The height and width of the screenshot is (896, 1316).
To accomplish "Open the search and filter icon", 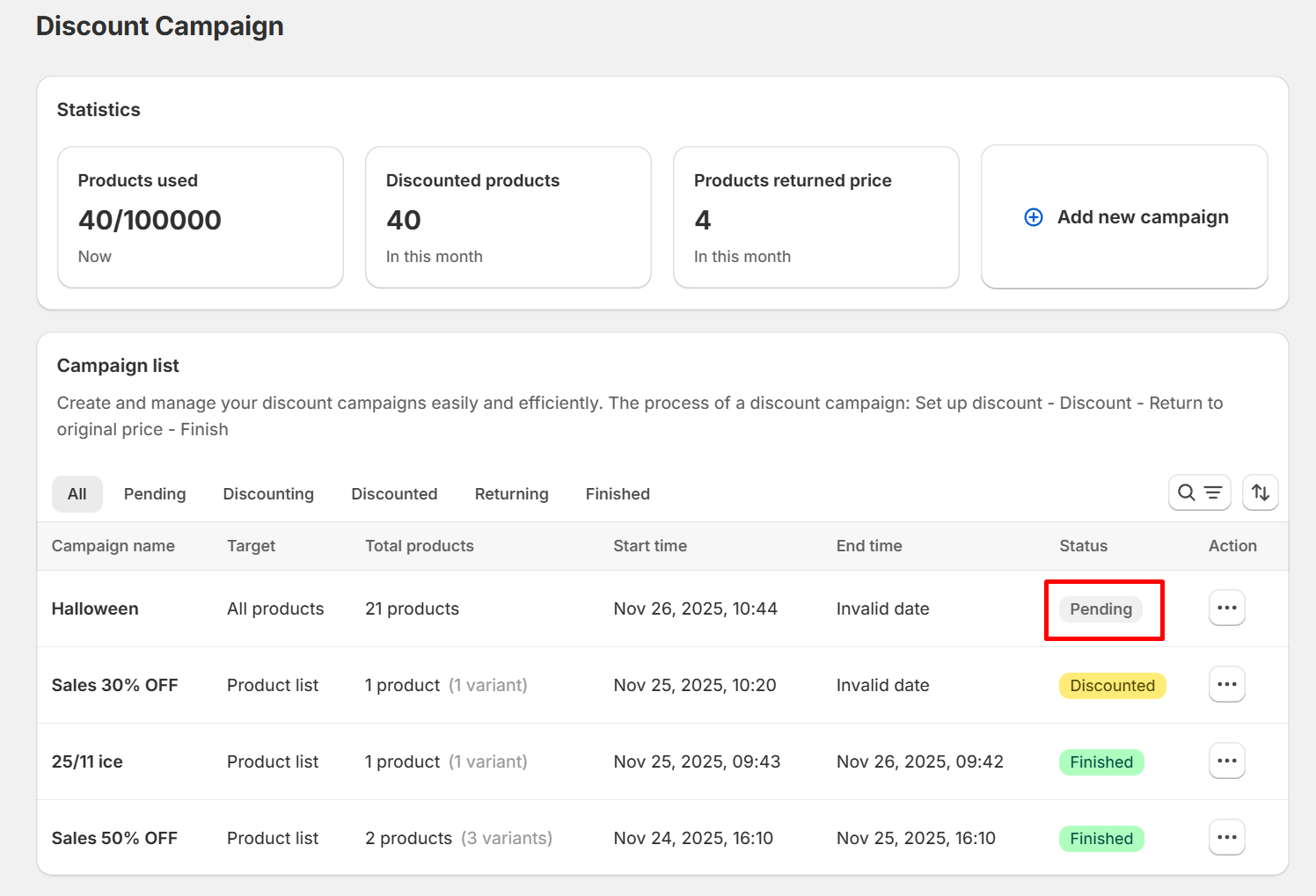I will click(1199, 492).
